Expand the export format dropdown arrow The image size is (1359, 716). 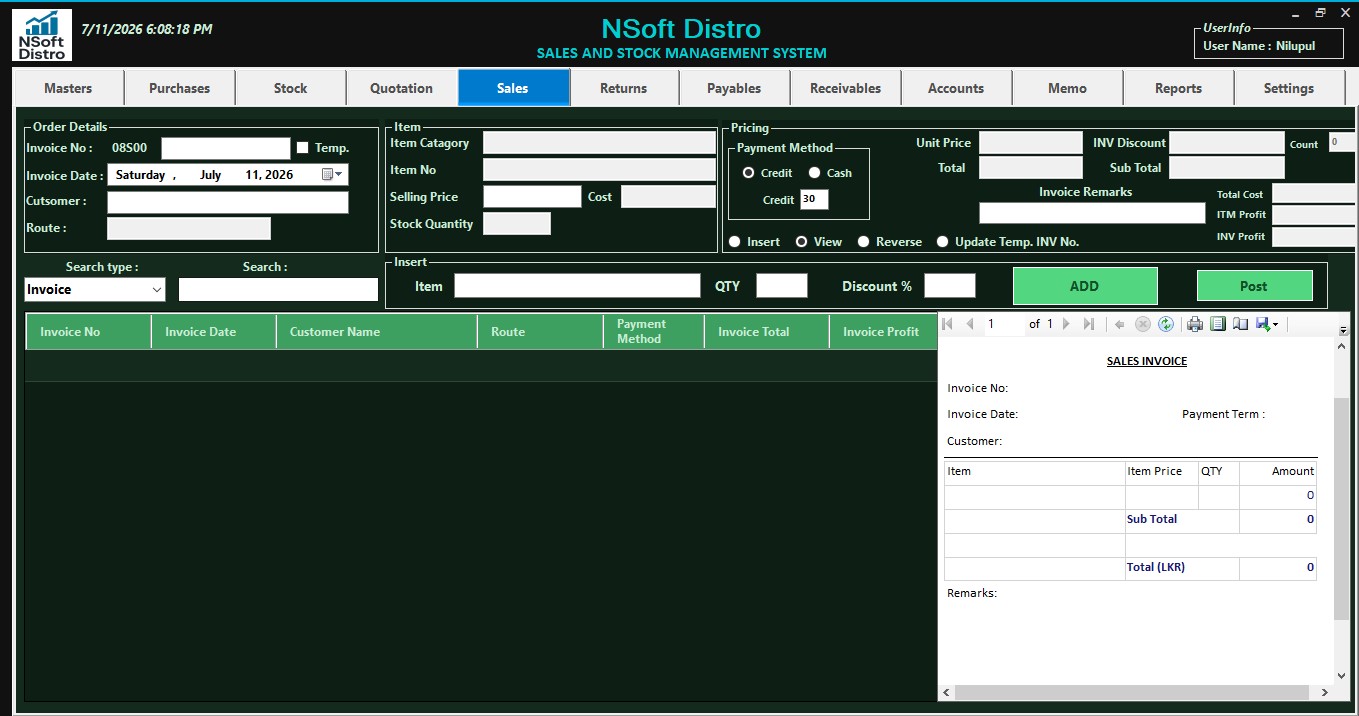[1275, 325]
